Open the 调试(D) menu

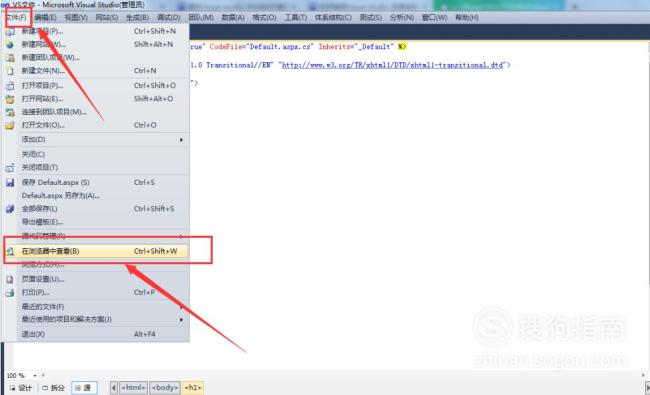coord(169,17)
